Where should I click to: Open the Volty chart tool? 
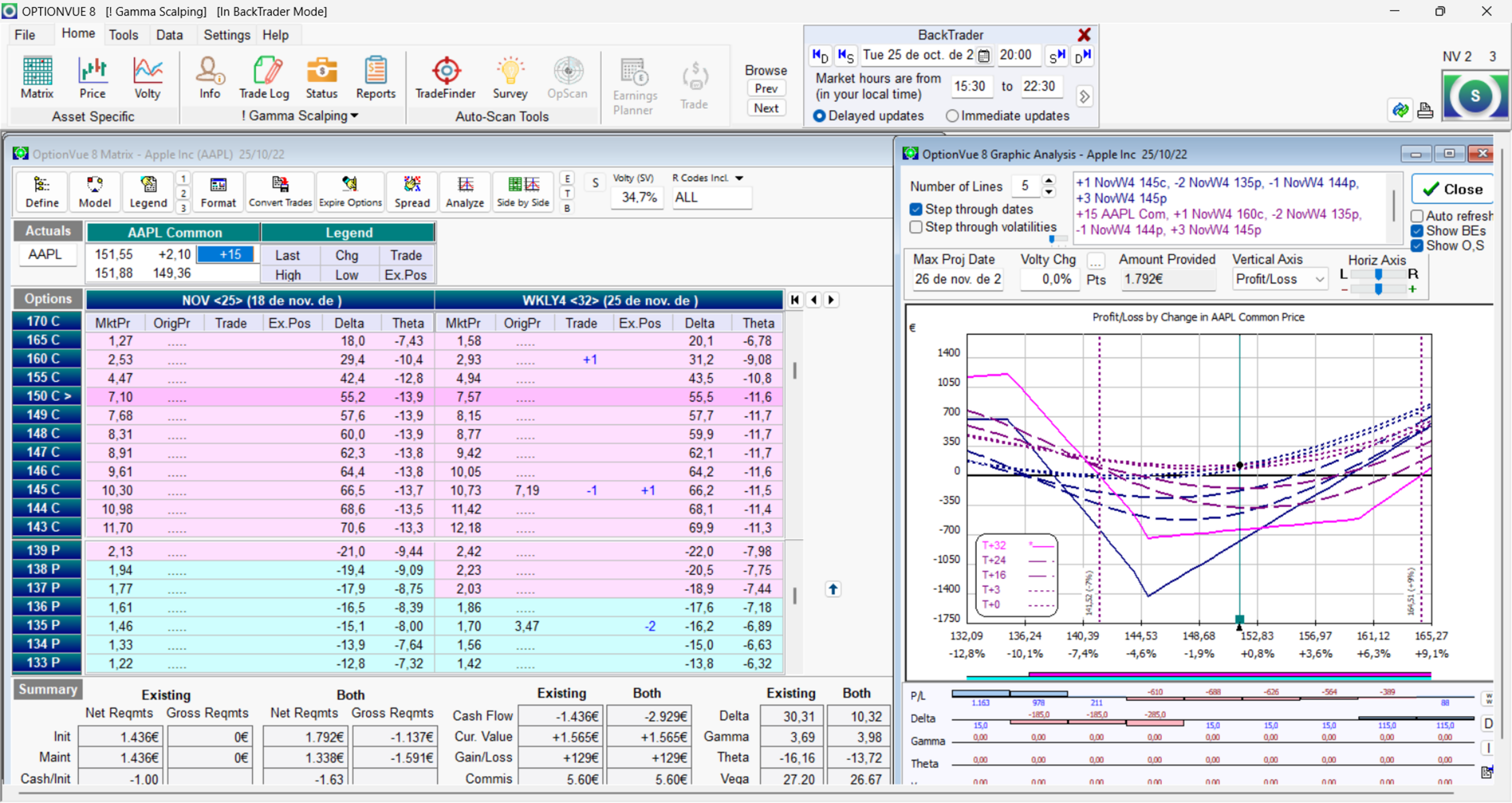(x=147, y=78)
